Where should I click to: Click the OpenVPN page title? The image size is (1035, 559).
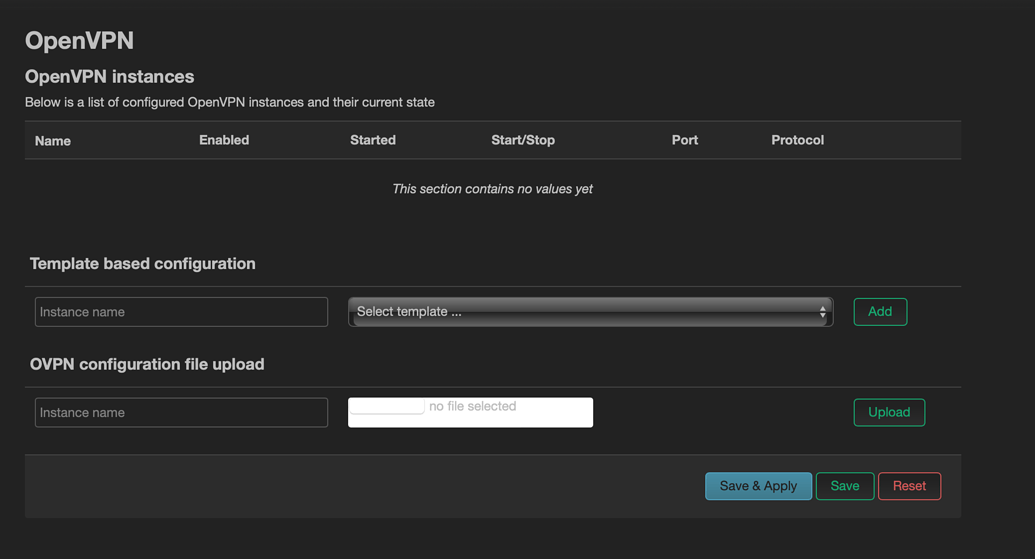pos(79,40)
